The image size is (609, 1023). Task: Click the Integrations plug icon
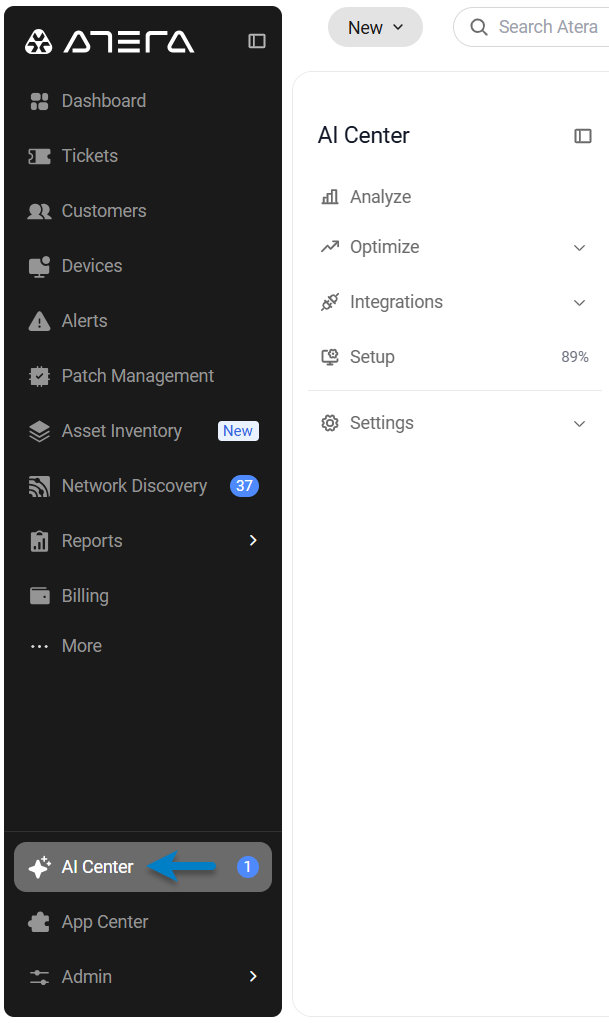330,302
